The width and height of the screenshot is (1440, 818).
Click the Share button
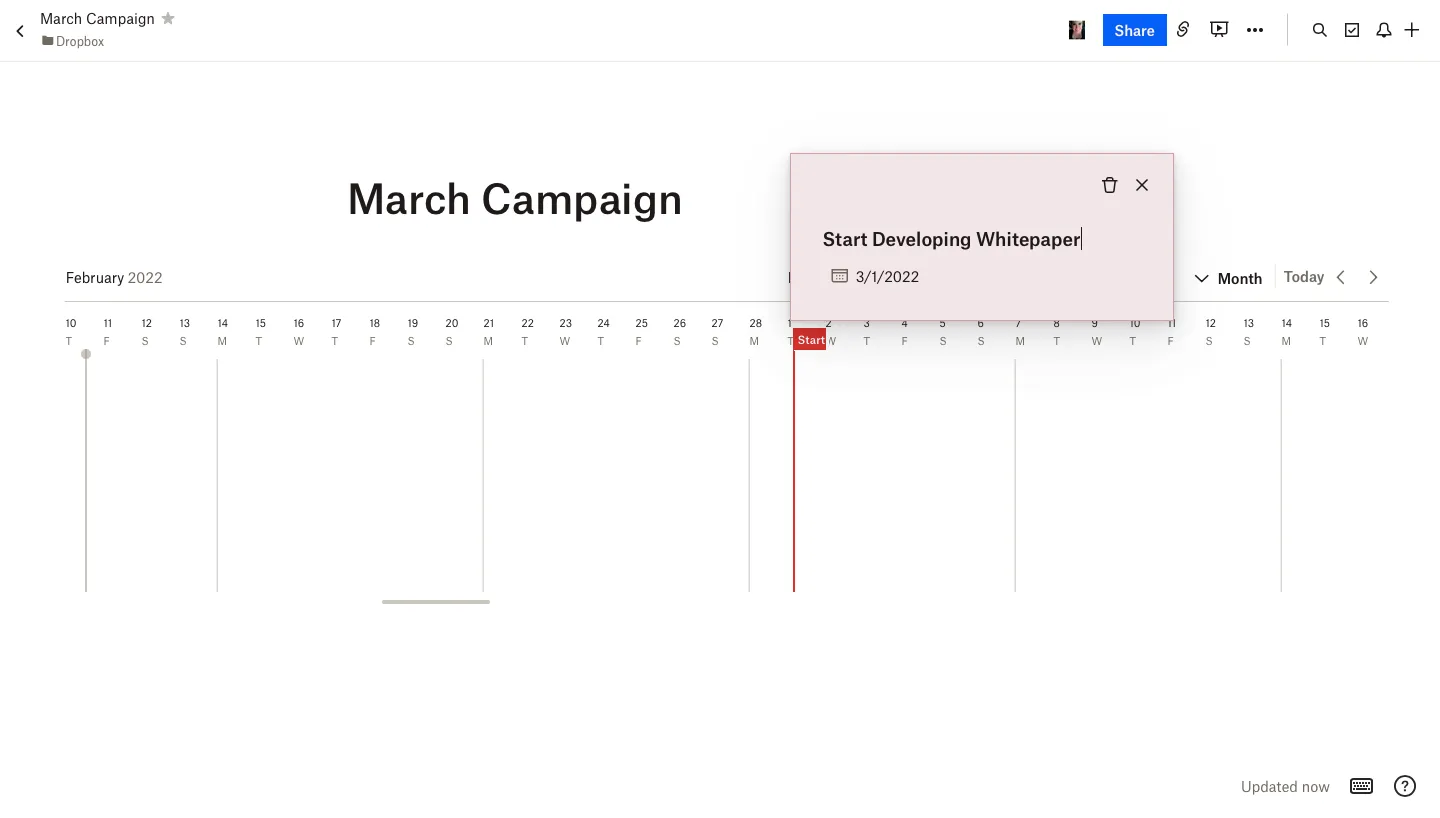[1134, 30]
